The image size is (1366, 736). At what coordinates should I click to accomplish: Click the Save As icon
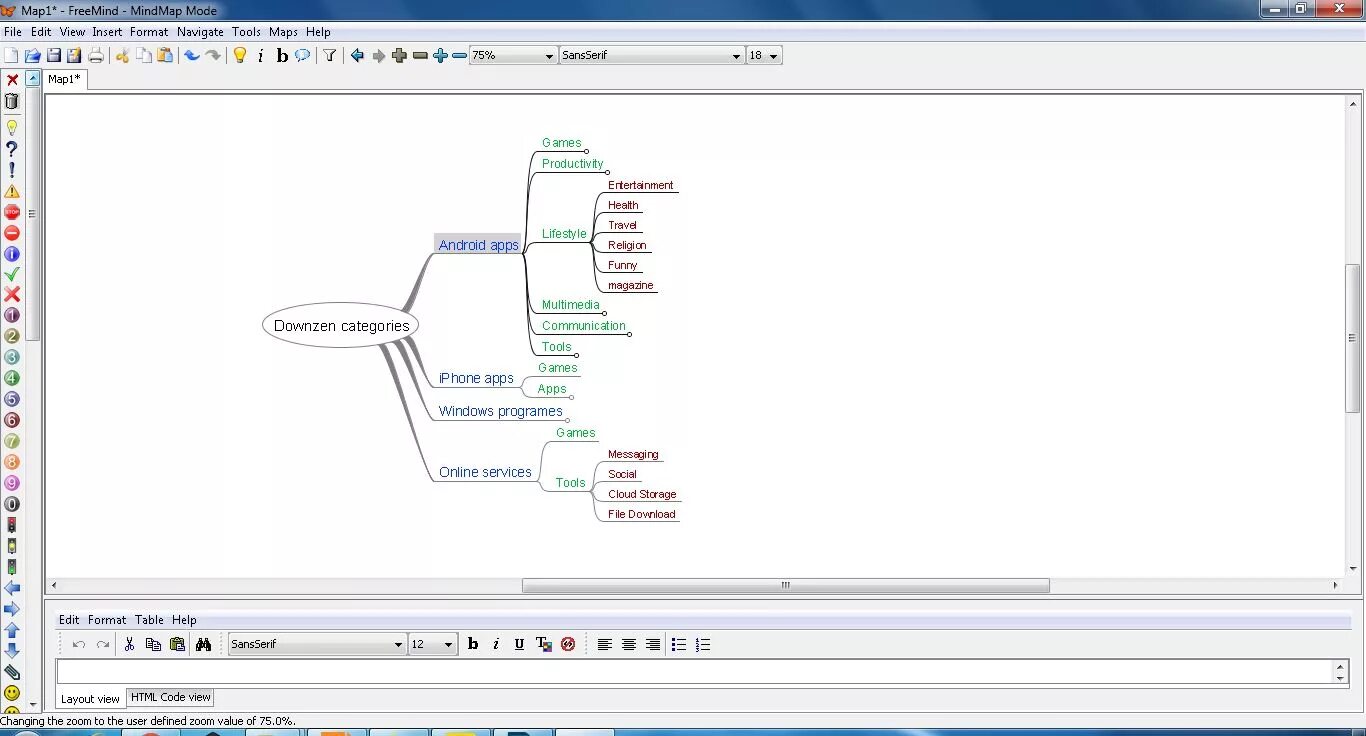74,56
